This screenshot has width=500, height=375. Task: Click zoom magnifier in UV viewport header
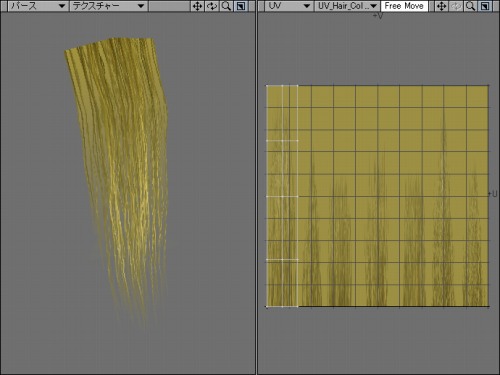(x=470, y=6)
